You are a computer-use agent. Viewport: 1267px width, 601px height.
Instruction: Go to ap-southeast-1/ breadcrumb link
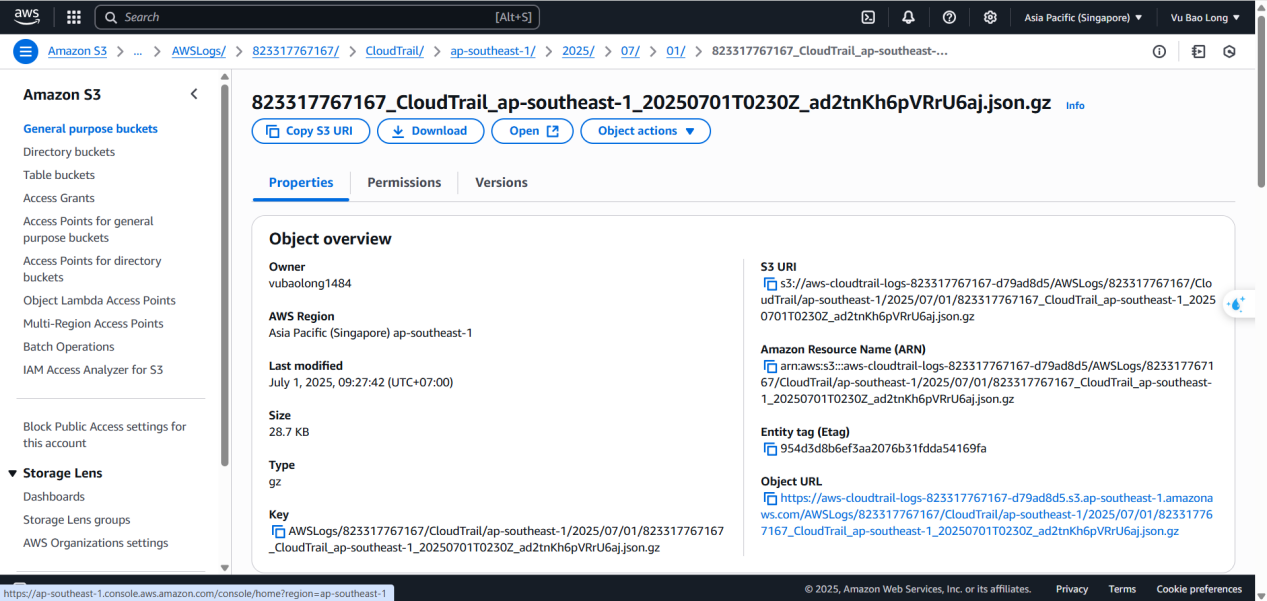click(x=493, y=51)
